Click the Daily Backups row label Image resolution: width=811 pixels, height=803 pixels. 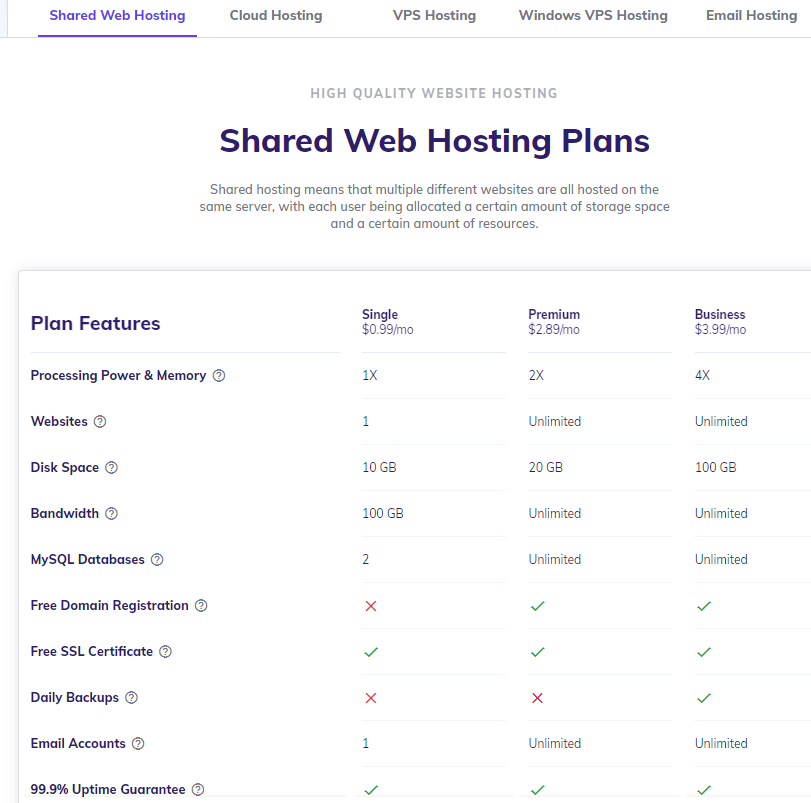[74, 698]
